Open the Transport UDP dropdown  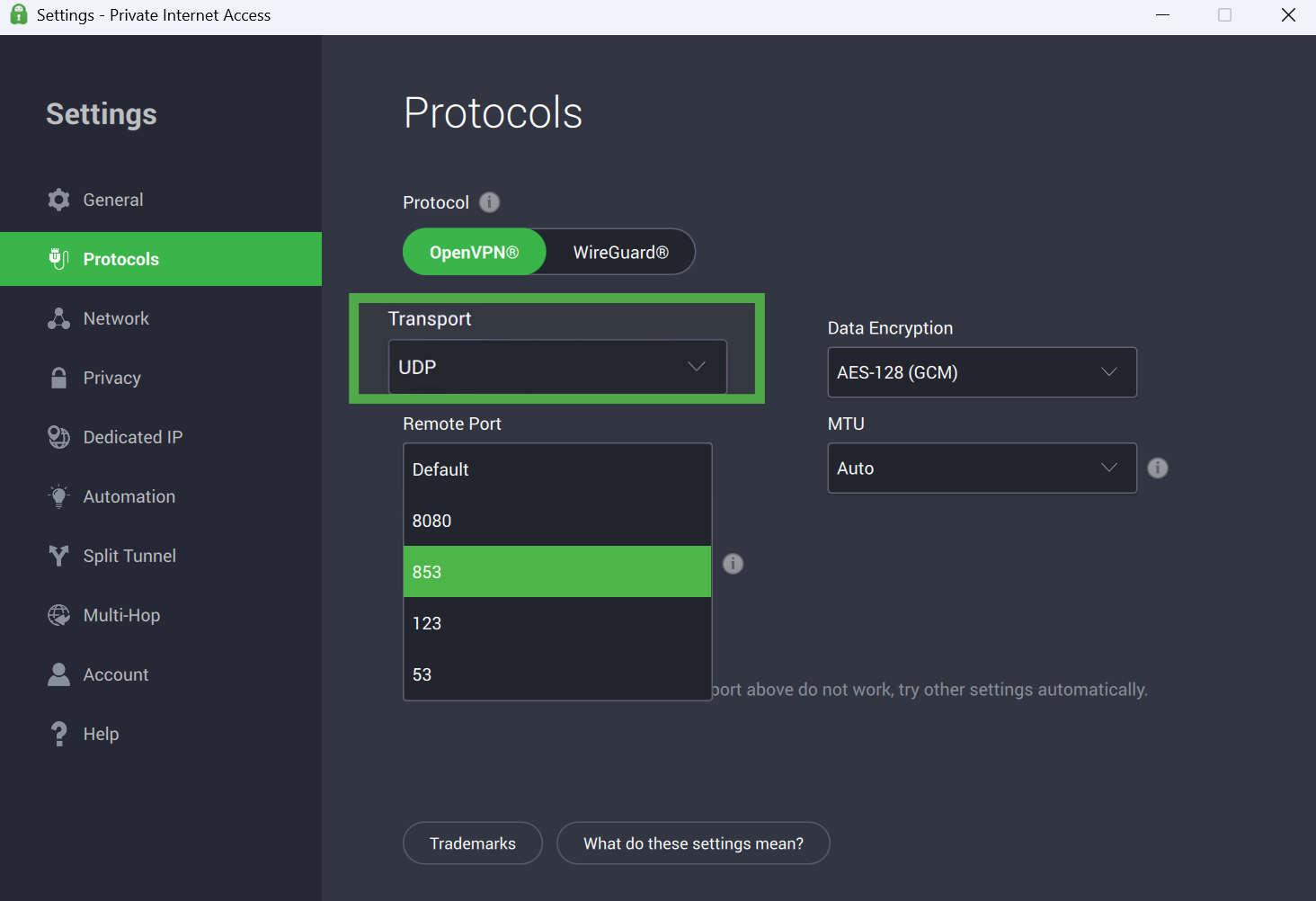[x=557, y=367]
